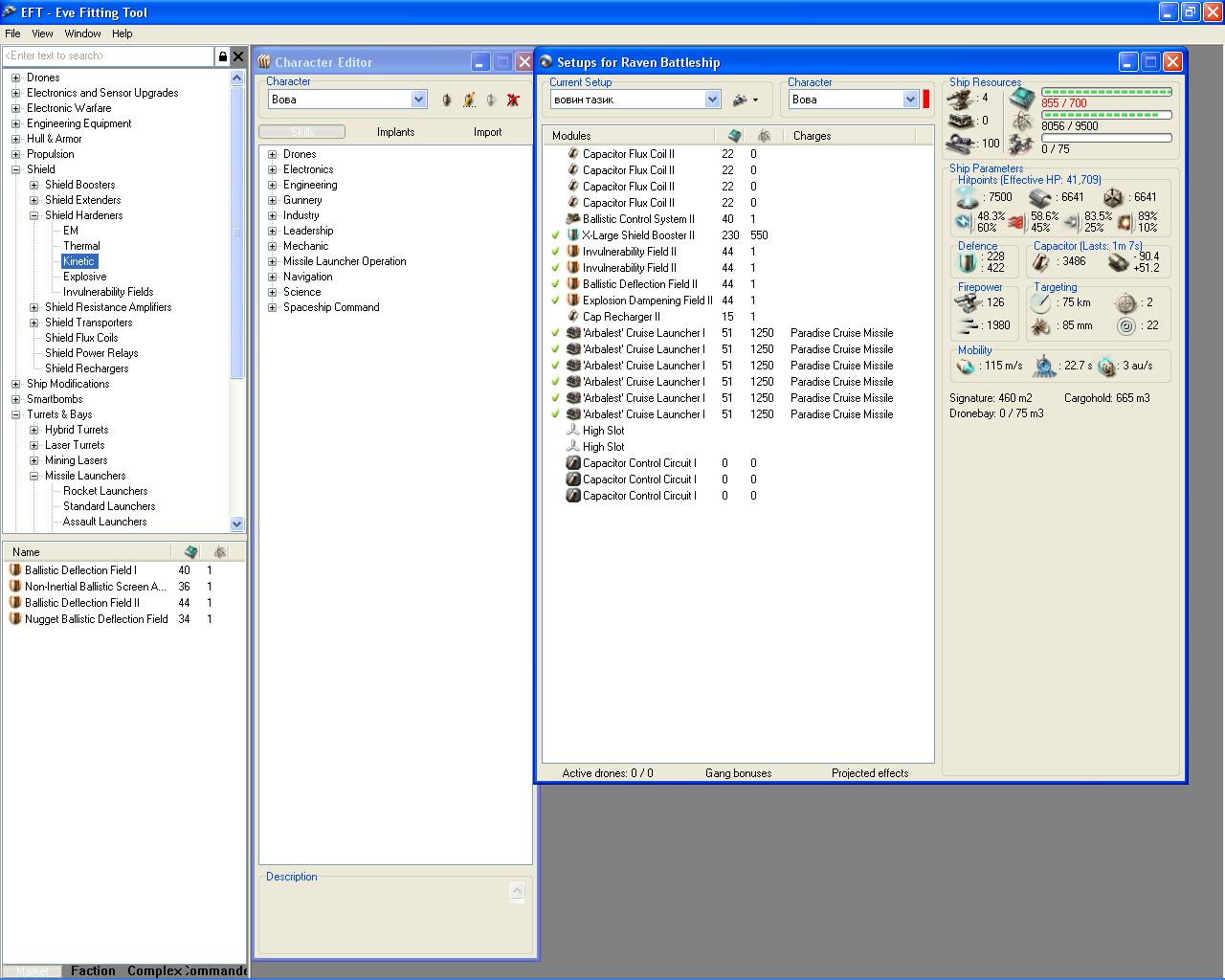1225x980 pixels.
Task: Click the delete character red X icon
Action: pyautogui.click(x=513, y=100)
